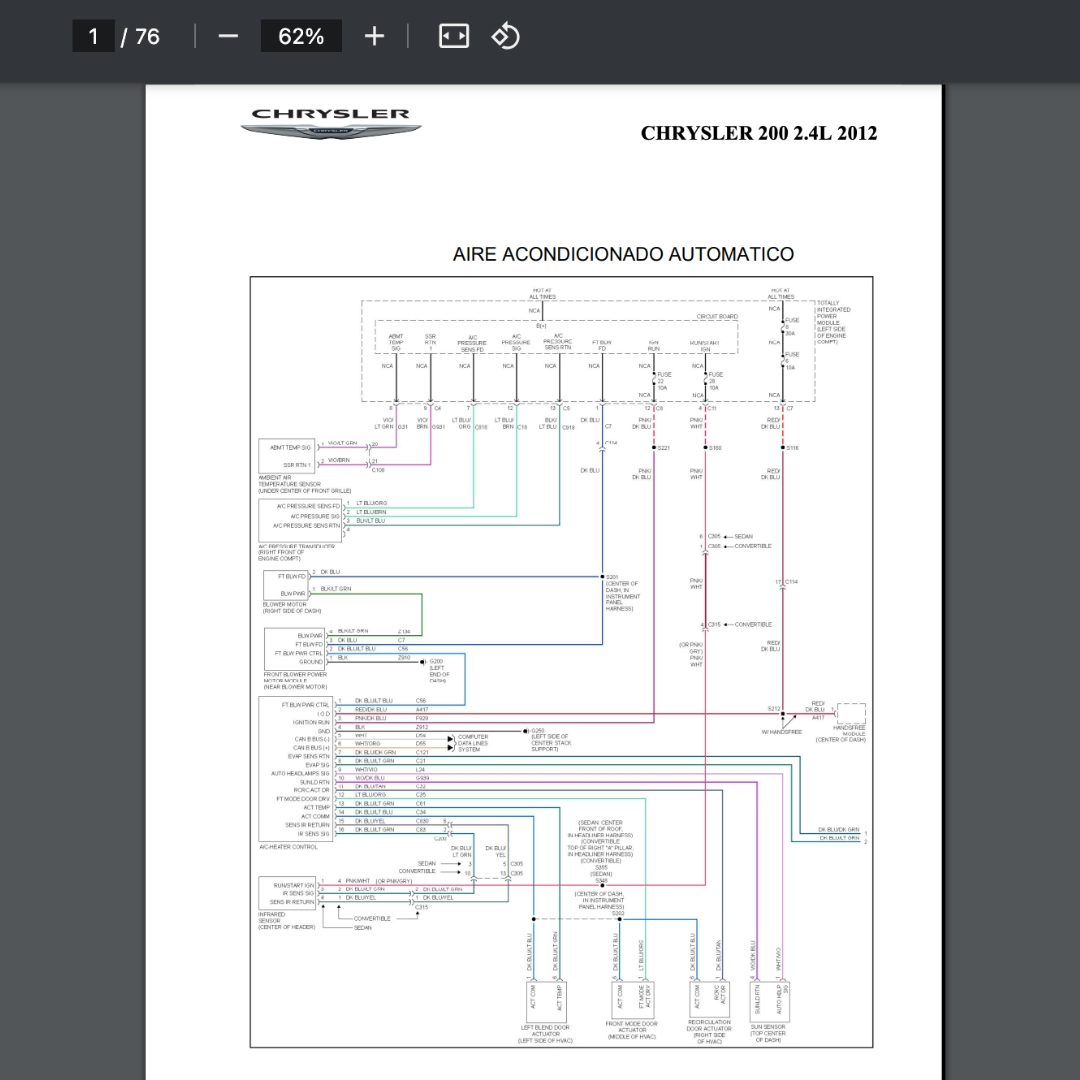
Task: Click the 'A/C-HEATER CONTROL' label
Action: pos(289,847)
